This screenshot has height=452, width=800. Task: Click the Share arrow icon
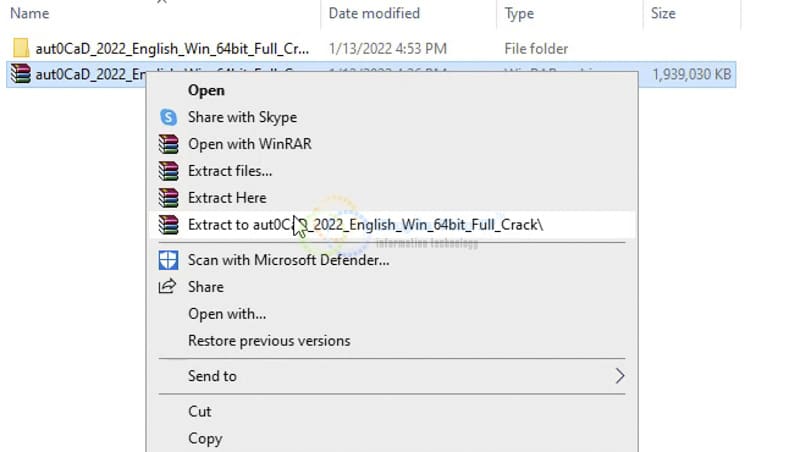(167, 287)
